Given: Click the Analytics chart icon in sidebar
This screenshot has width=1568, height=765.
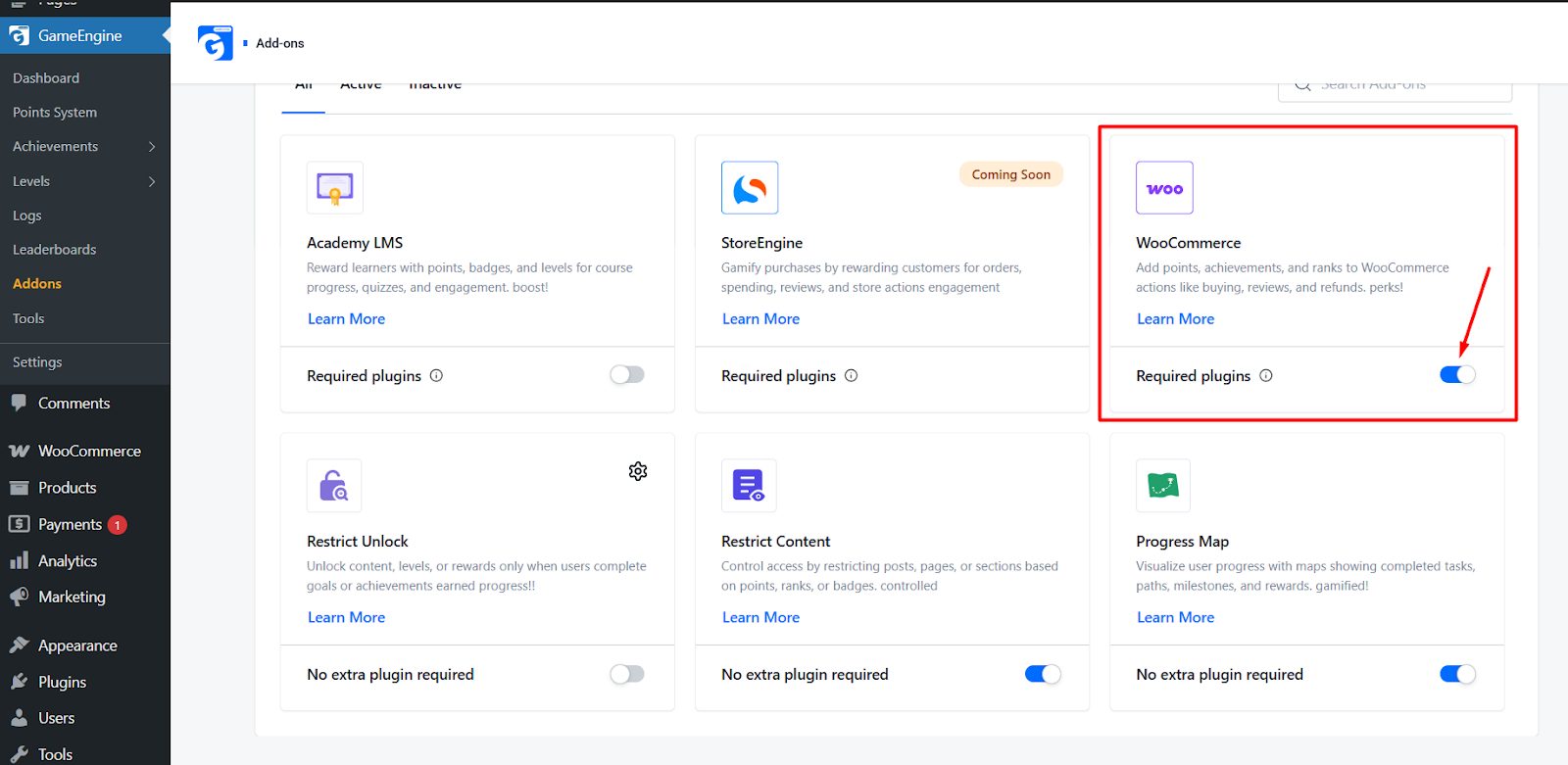Looking at the screenshot, I should [19, 560].
